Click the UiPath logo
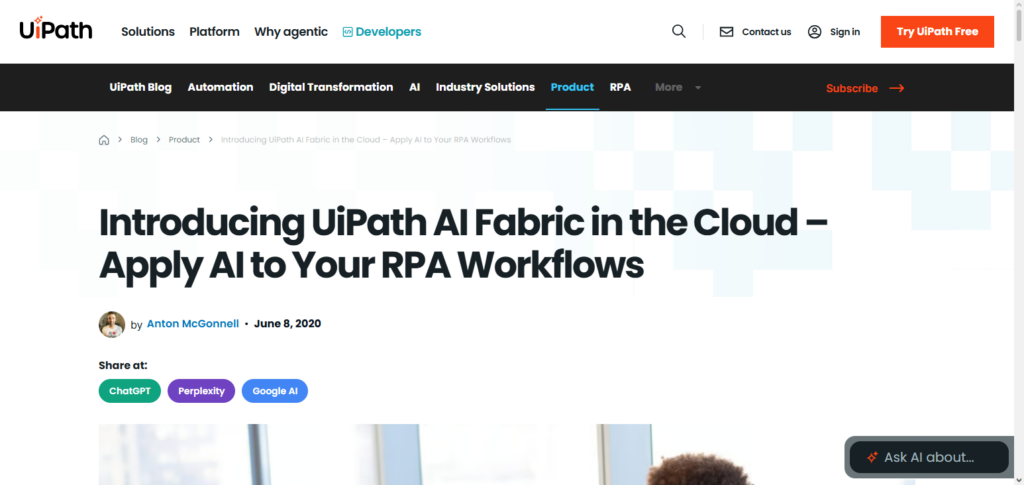This screenshot has height=485, width=1024. [x=56, y=29]
